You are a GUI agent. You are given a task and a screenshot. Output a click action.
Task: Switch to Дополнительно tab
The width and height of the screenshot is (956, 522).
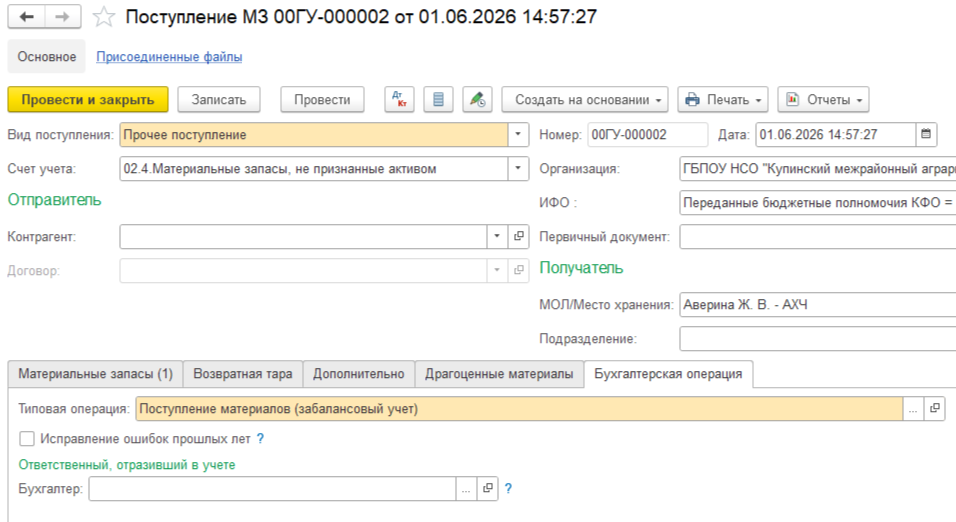[358, 374]
